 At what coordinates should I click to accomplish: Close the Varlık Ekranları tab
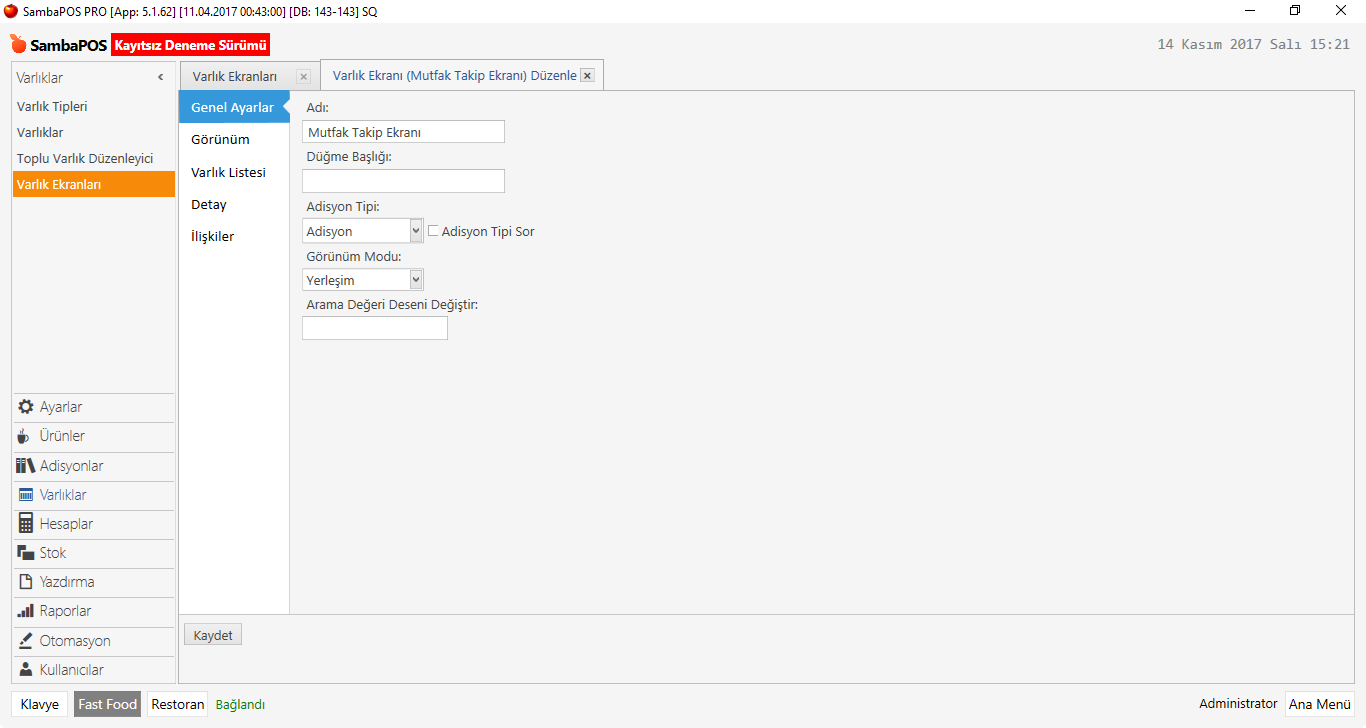point(303,77)
